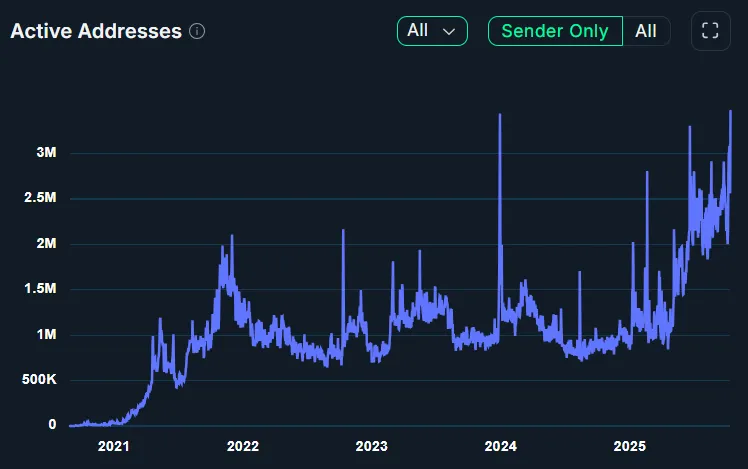Select the 2021 label on the x-axis

coord(113,446)
